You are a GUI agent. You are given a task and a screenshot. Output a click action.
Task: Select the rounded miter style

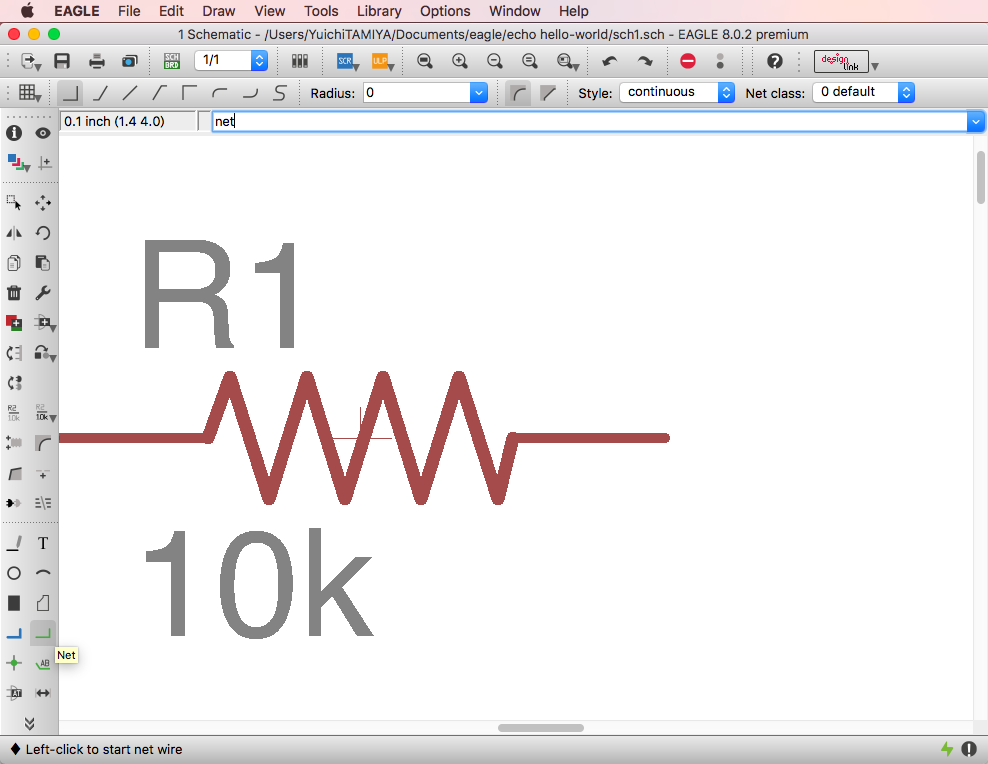pos(518,93)
